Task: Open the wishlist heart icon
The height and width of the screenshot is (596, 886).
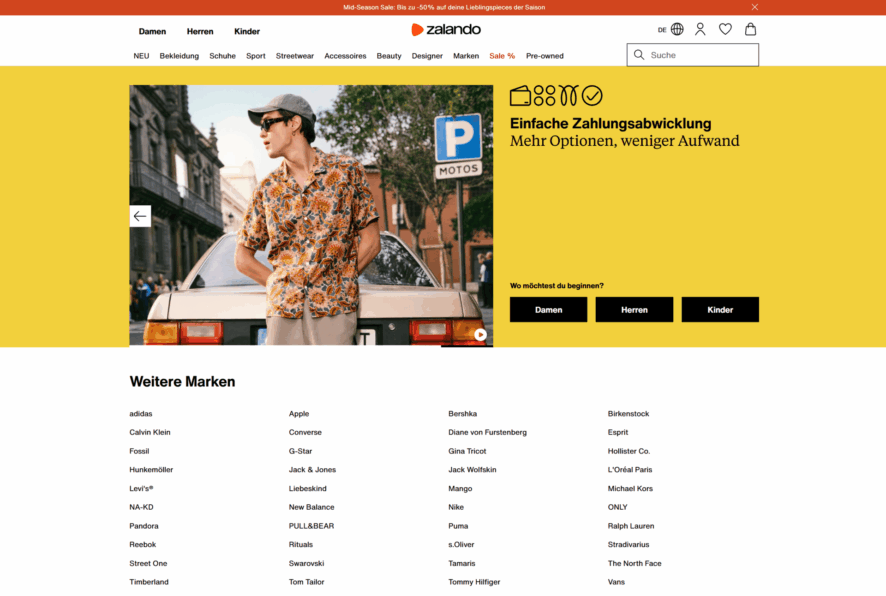Action: pyautogui.click(x=725, y=29)
